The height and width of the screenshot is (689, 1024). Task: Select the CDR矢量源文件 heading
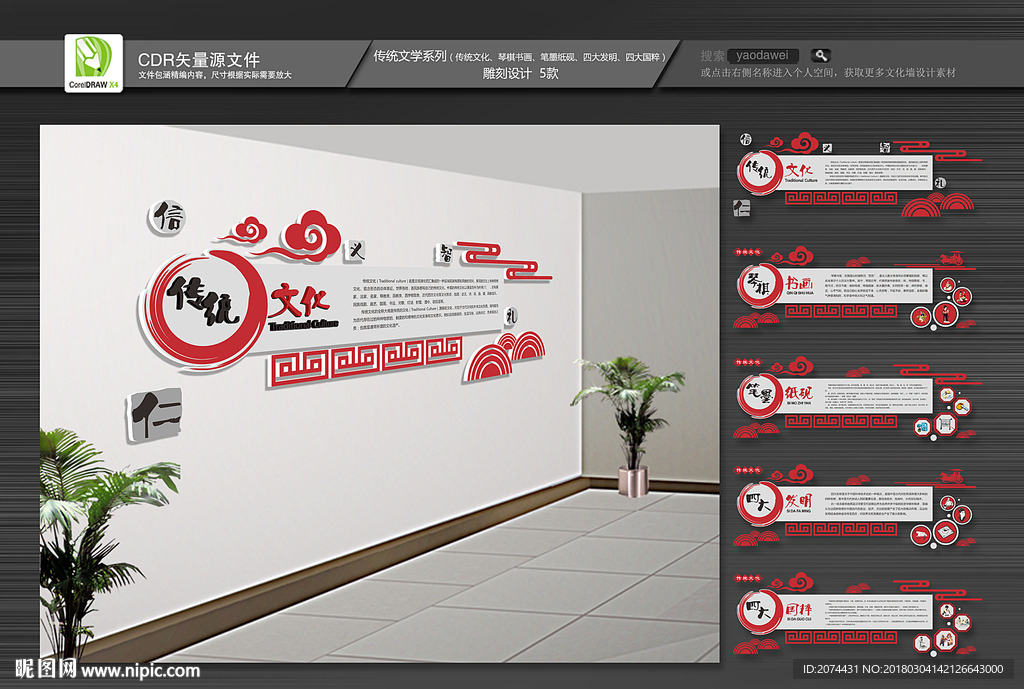[x=199, y=59]
